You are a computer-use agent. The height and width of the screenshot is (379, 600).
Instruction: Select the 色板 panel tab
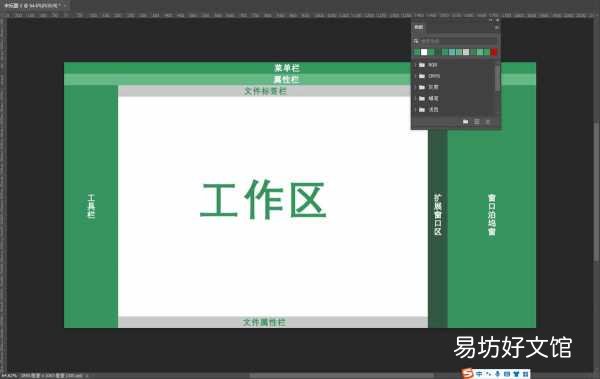point(419,27)
